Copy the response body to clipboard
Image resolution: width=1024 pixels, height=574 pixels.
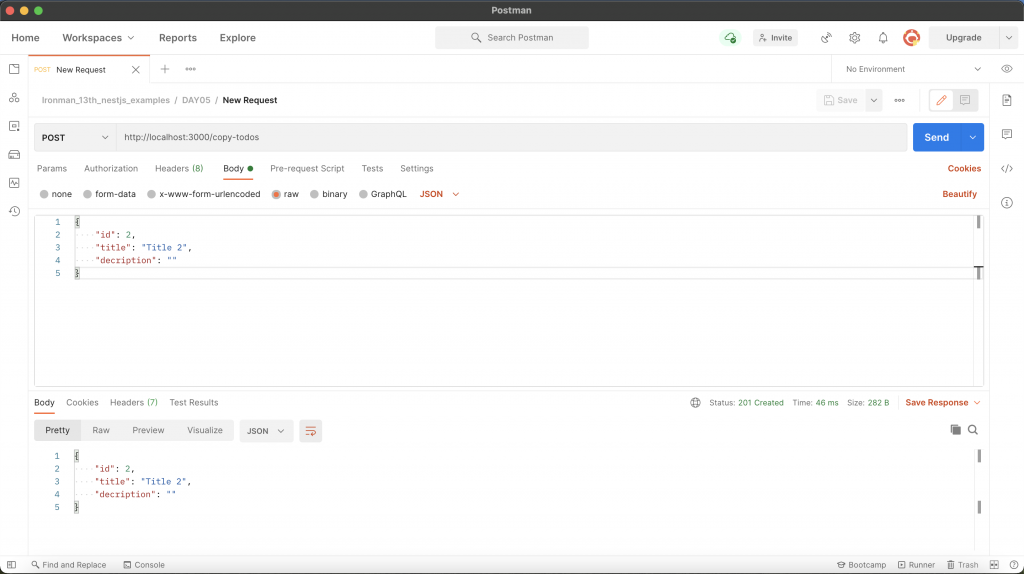coord(955,430)
